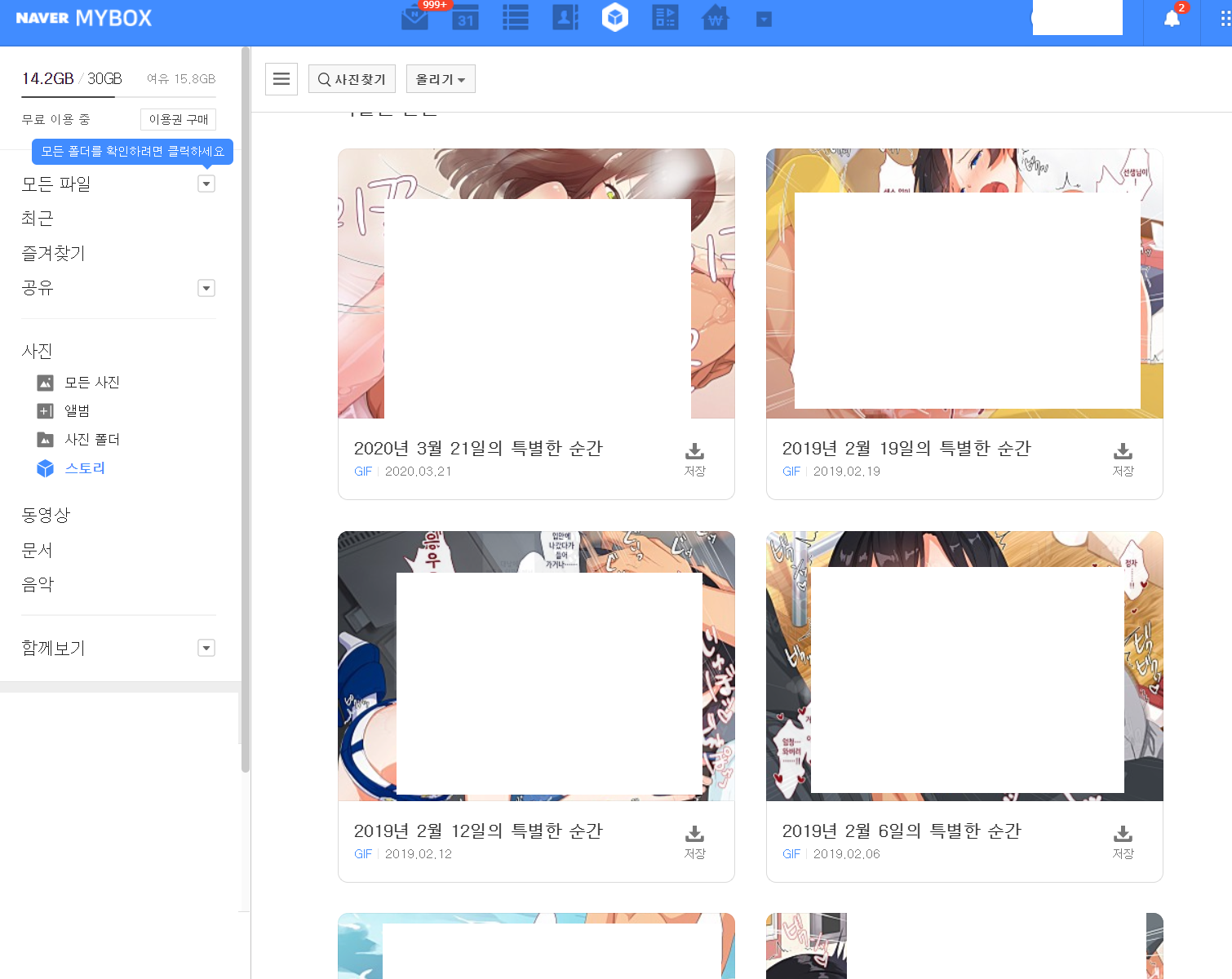Image resolution: width=1232 pixels, height=979 pixels.
Task: Click the NAVER logo
Action: pos(42,18)
